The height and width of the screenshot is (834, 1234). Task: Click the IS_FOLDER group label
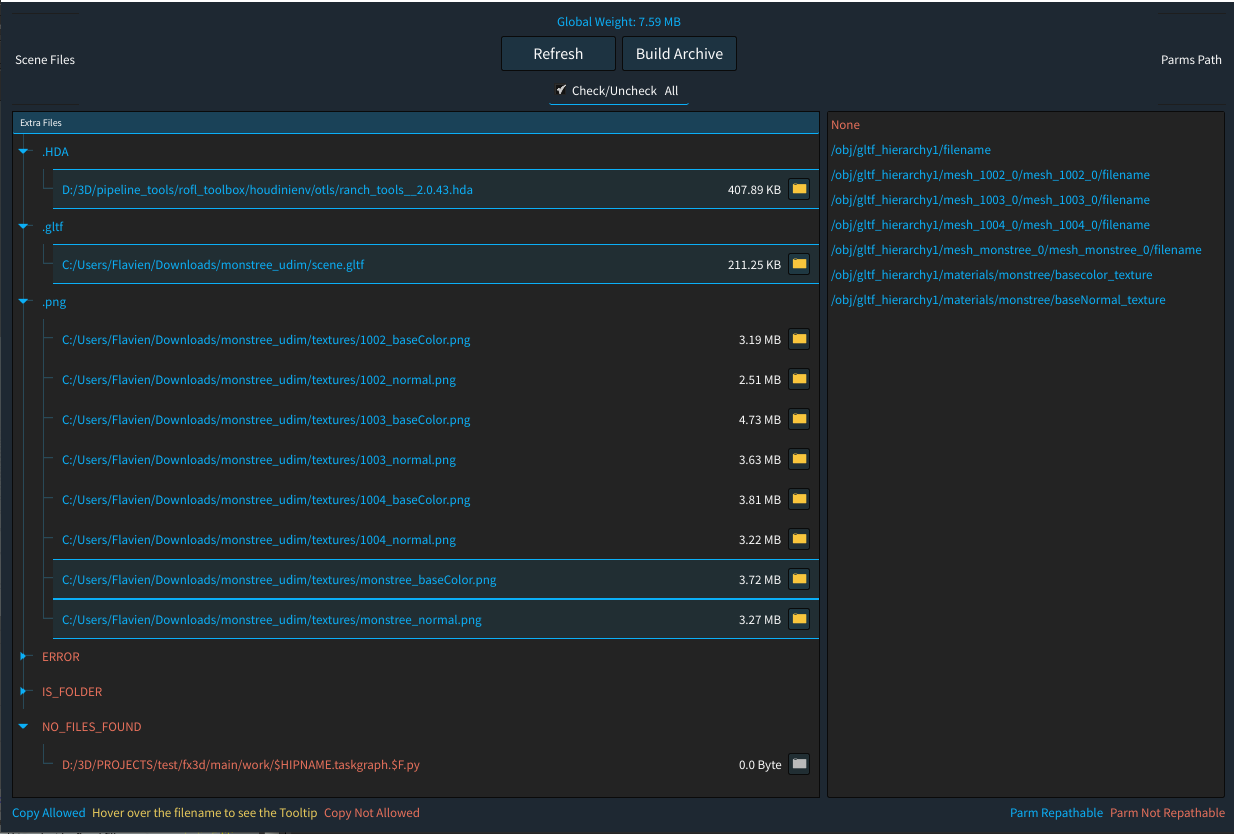(x=72, y=692)
